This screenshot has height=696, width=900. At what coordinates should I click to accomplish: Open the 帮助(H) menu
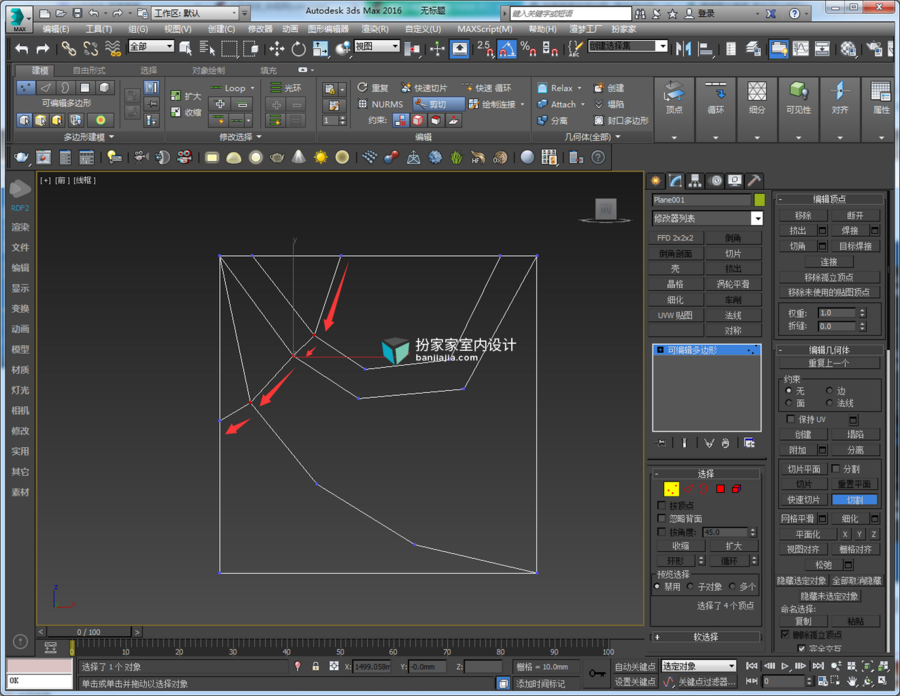tap(542, 29)
